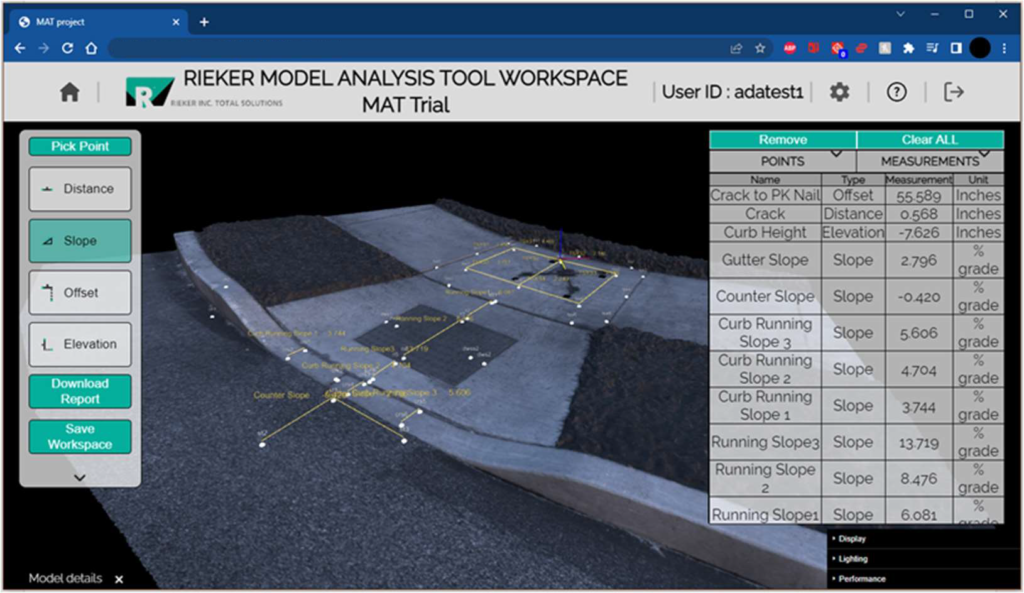Click the Save Workspace button
This screenshot has width=1024, height=593.
80,437
